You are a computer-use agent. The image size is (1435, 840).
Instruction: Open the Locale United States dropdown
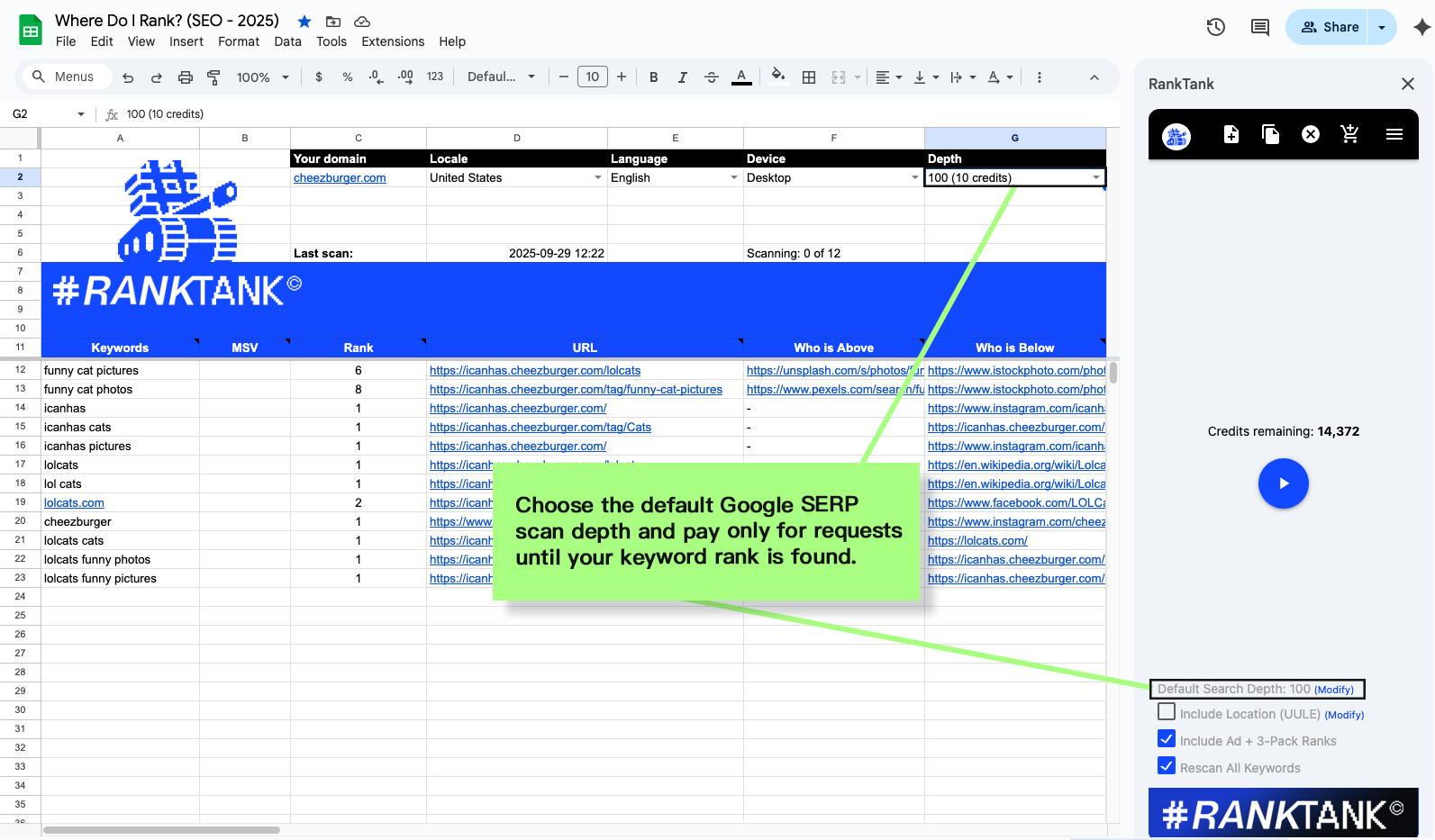click(x=597, y=178)
